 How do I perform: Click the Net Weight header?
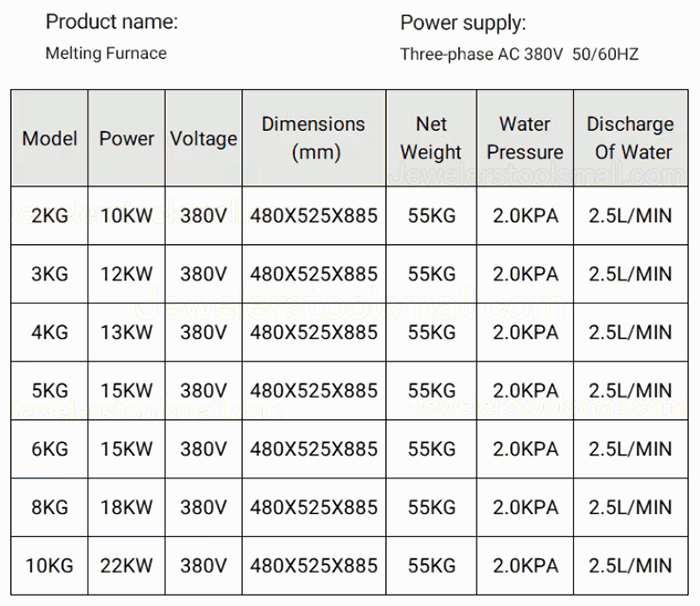pos(431,138)
